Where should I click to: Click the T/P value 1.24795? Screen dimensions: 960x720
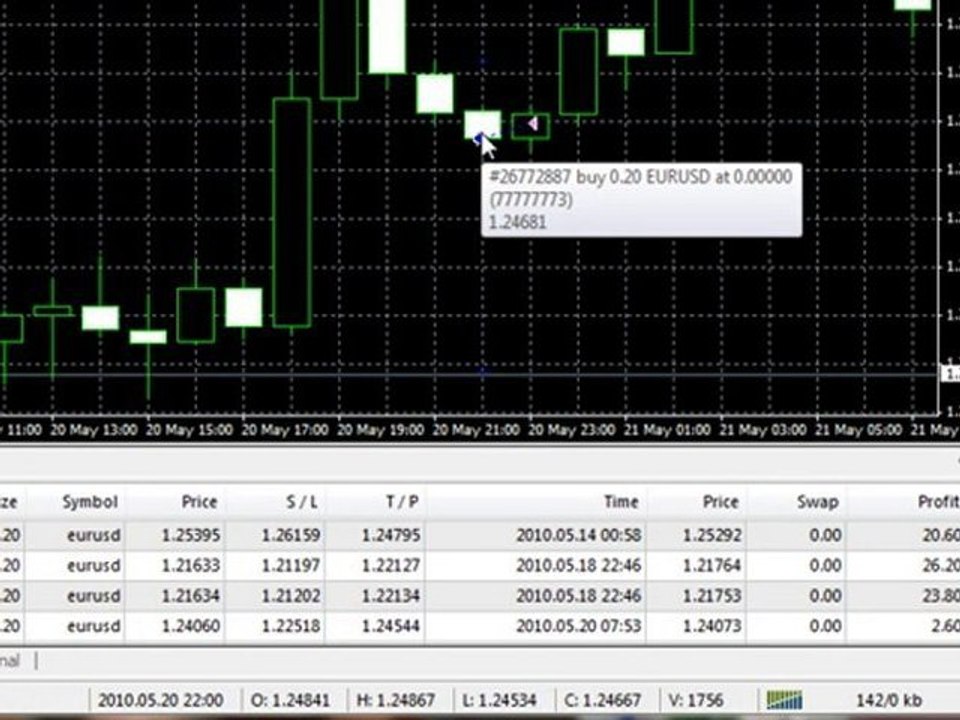391,535
